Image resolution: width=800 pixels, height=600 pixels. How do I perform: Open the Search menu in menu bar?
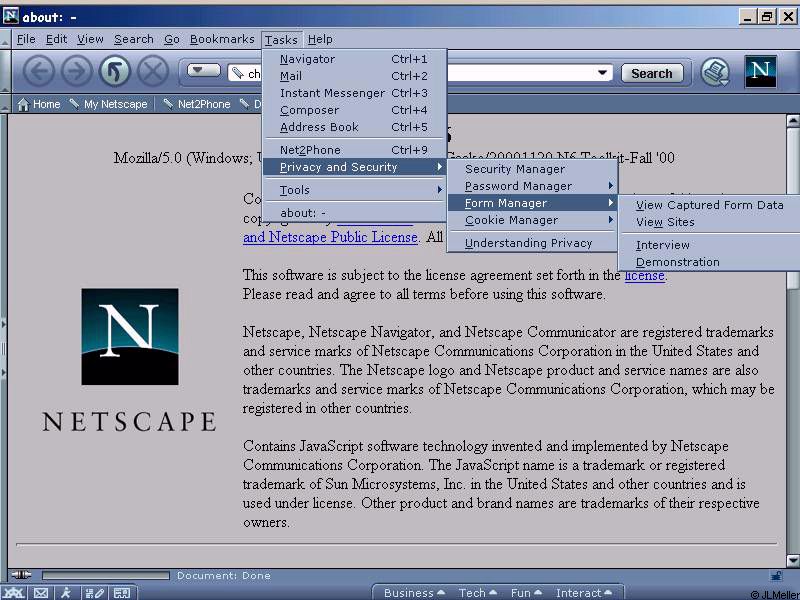(134, 39)
